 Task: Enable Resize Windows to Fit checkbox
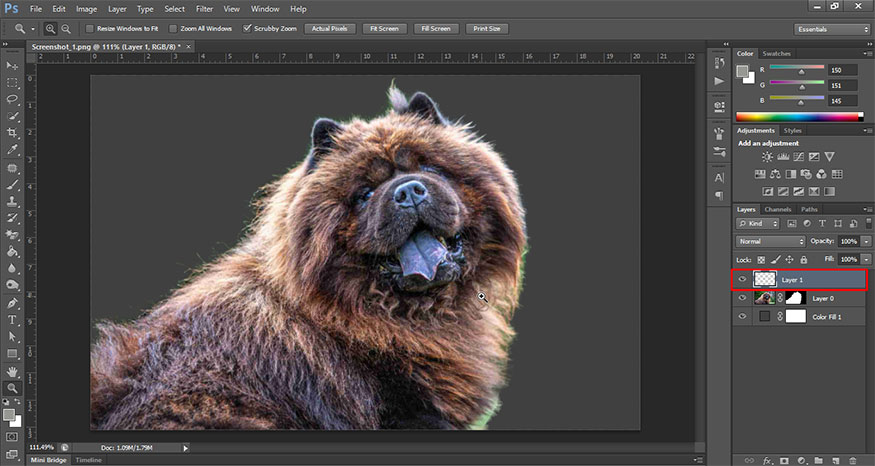89,28
